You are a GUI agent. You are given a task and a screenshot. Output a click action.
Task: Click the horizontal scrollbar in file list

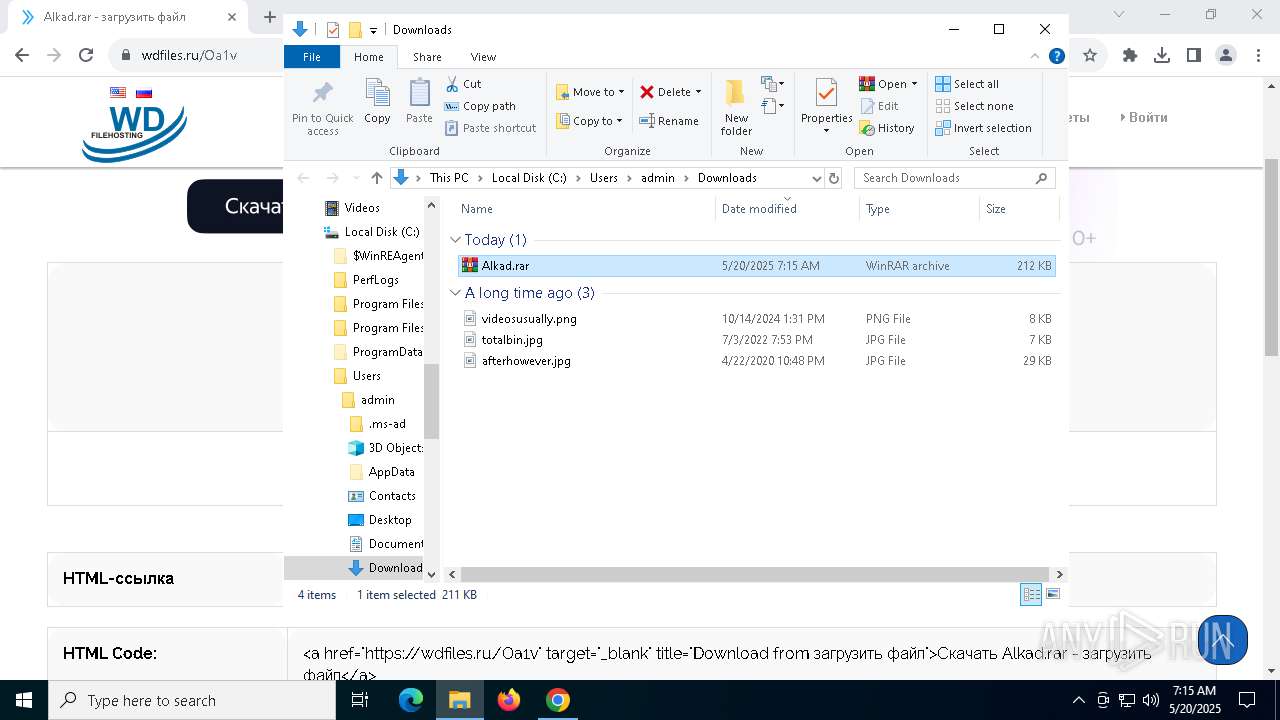(x=753, y=574)
